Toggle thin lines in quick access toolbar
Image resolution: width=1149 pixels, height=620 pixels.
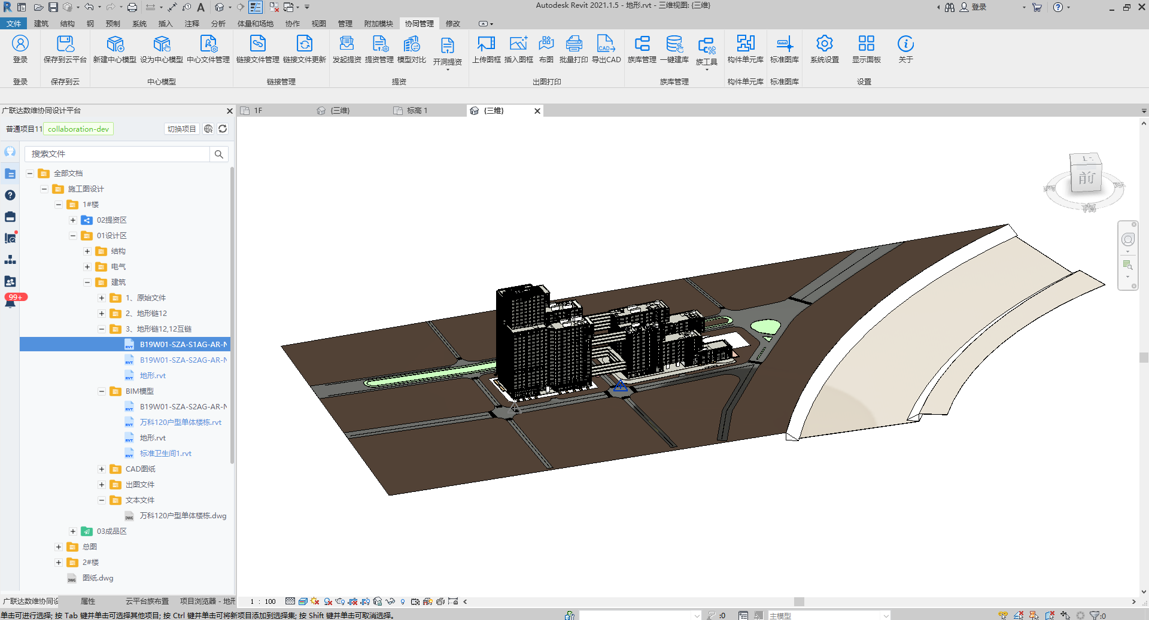click(256, 7)
